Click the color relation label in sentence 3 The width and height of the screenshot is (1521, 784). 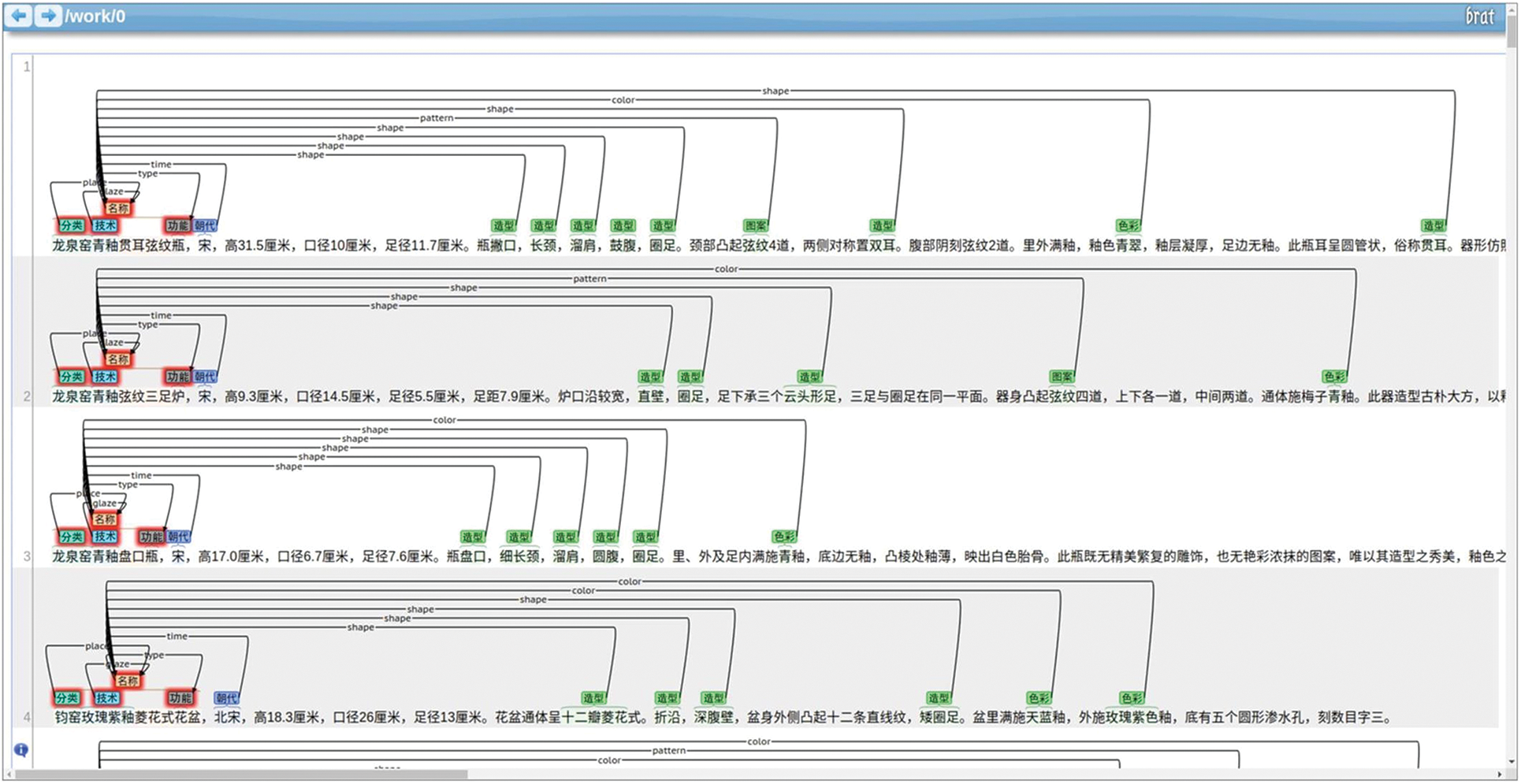[x=444, y=420]
